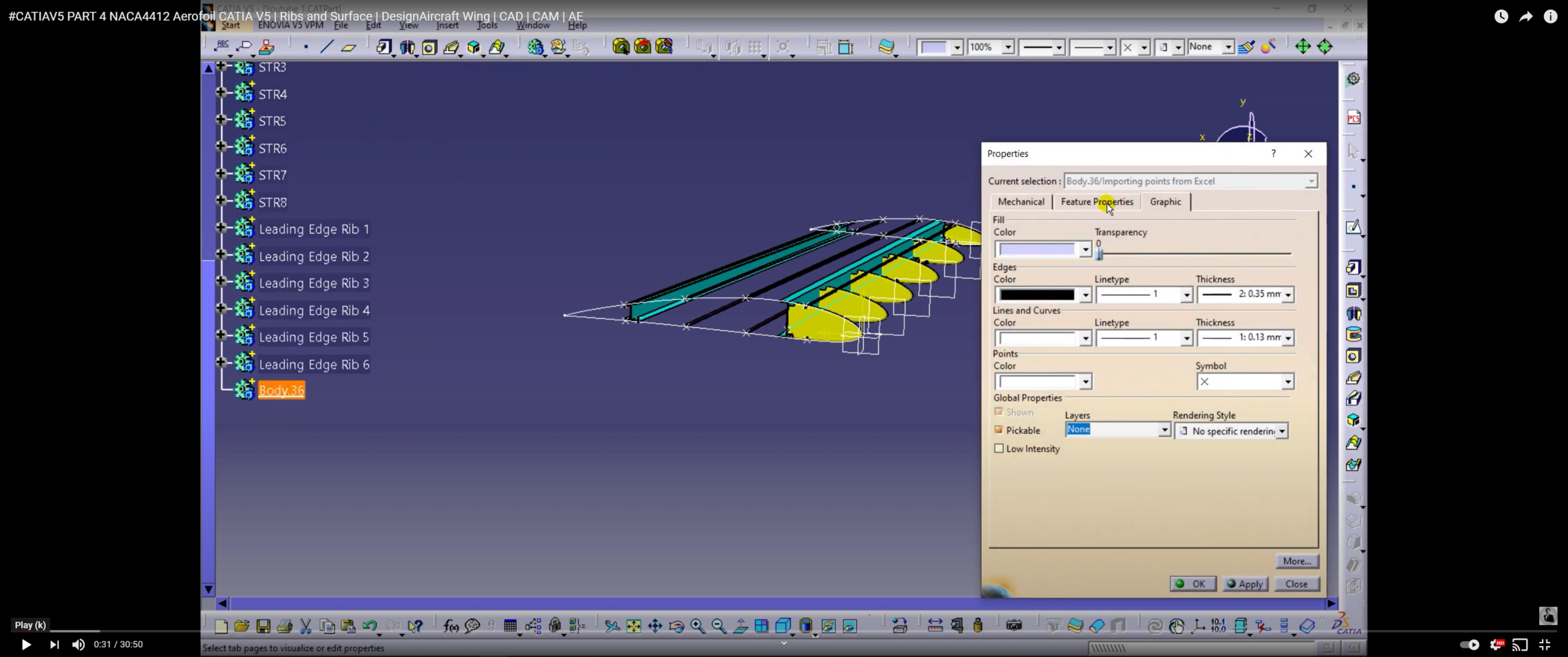Switch to the Graphic tab
1568x657 pixels.
coord(1166,201)
